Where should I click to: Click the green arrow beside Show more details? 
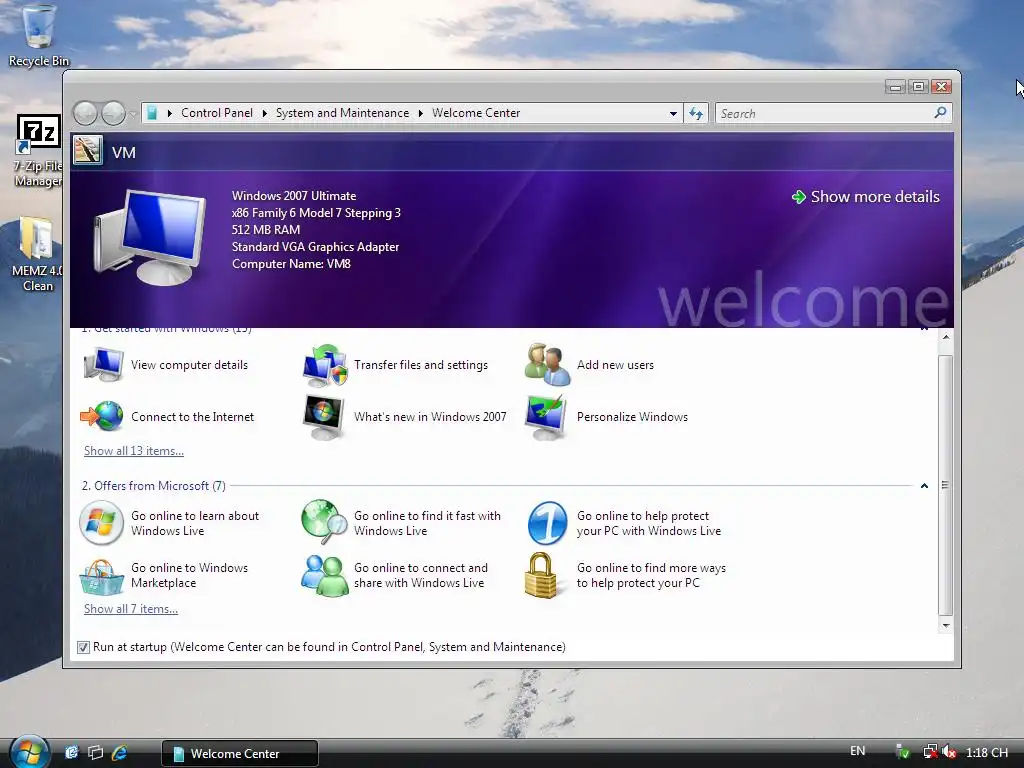(798, 197)
